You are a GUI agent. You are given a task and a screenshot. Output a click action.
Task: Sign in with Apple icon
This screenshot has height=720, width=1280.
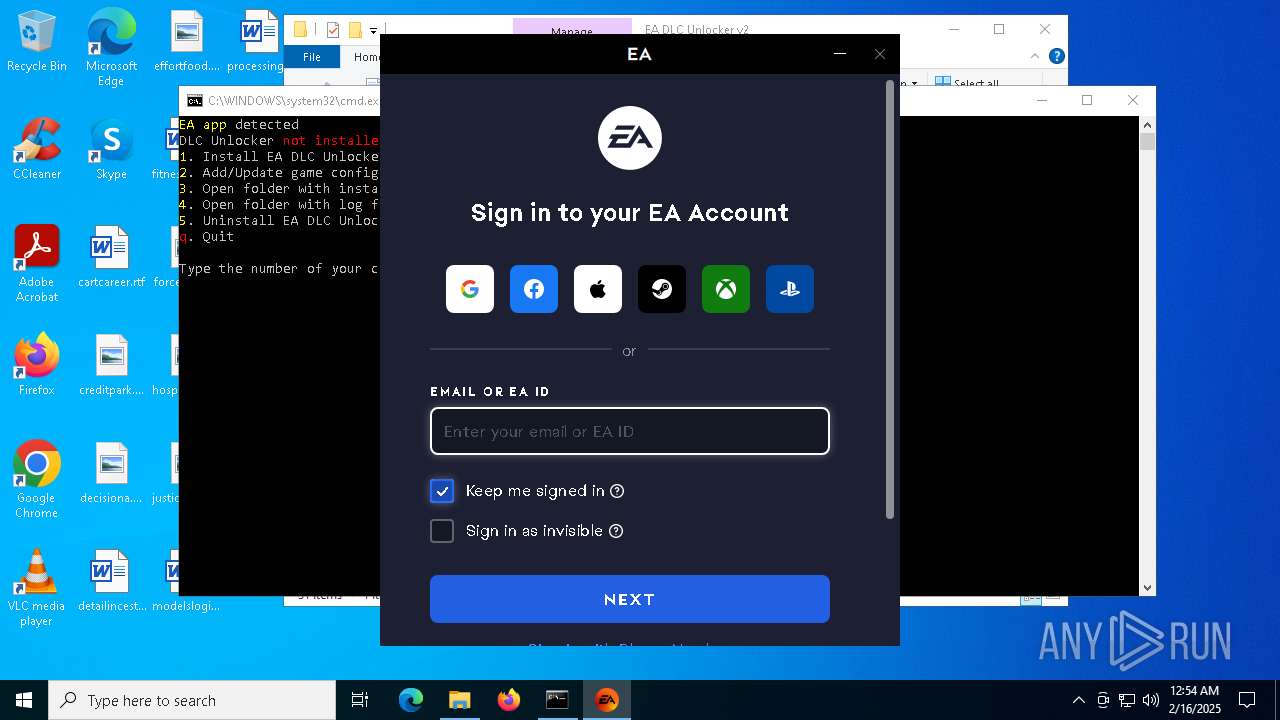[x=598, y=289]
